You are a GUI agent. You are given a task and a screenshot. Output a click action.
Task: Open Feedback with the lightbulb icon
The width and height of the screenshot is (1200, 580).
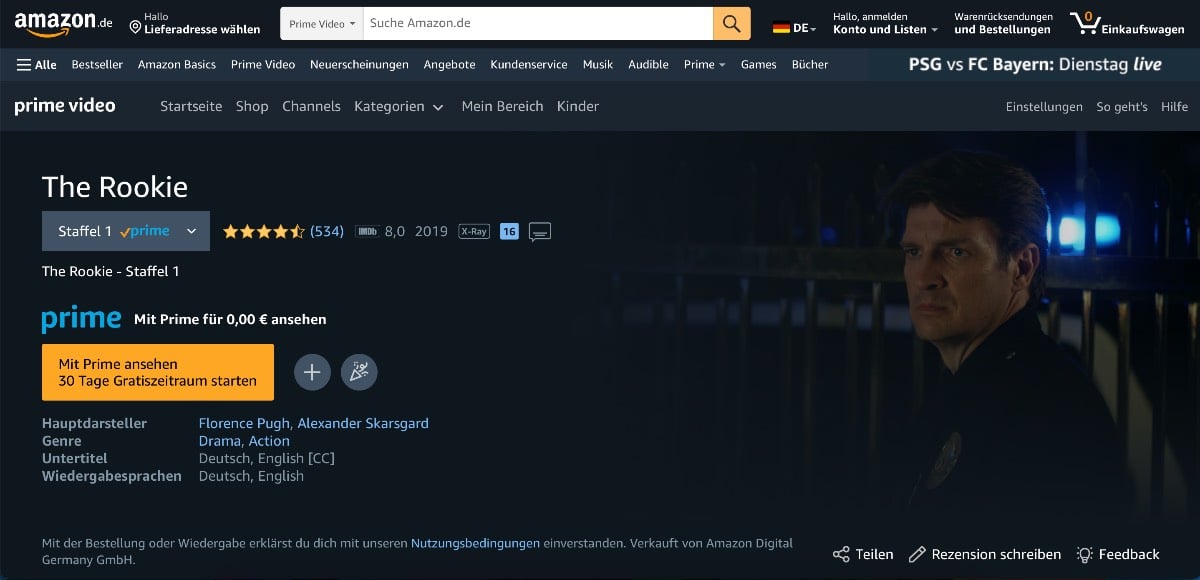tap(1118, 554)
